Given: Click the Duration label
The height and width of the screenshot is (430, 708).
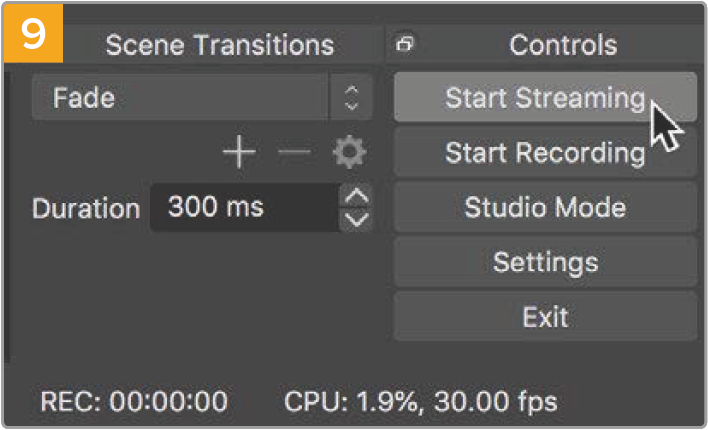Looking at the screenshot, I should [86, 208].
